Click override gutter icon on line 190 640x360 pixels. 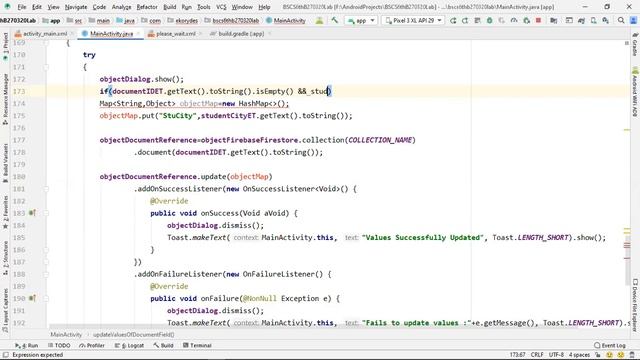[x=32, y=298]
